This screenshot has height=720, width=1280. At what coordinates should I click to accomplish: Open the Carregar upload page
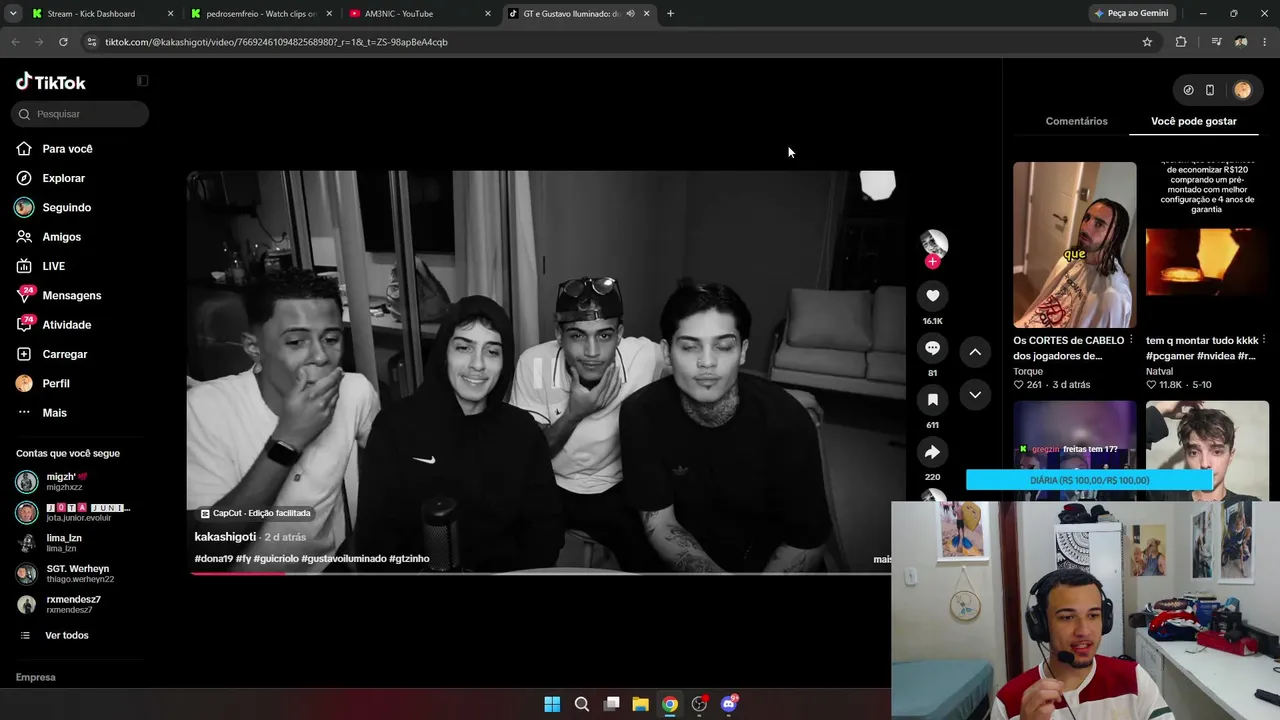pyautogui.click(x=64, y=354)
